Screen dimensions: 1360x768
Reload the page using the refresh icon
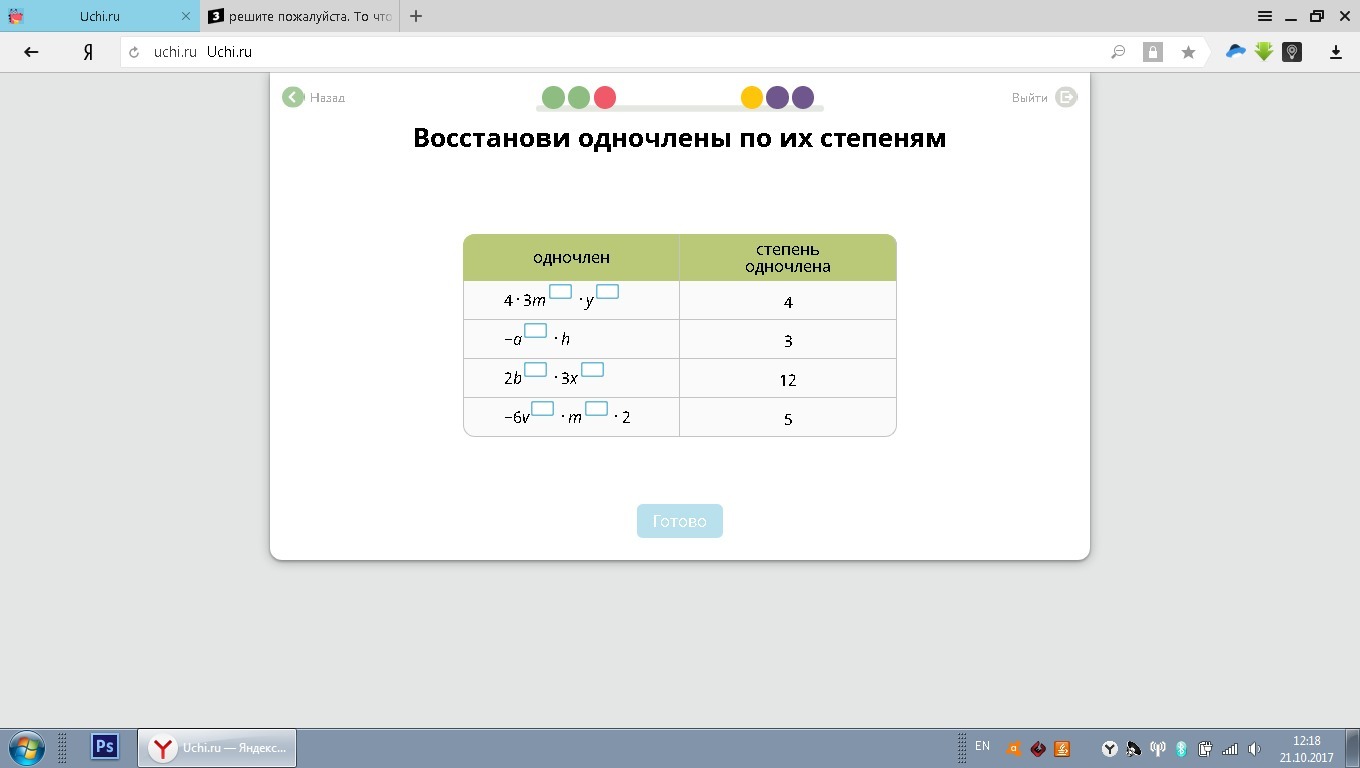(x=134, y=52)
